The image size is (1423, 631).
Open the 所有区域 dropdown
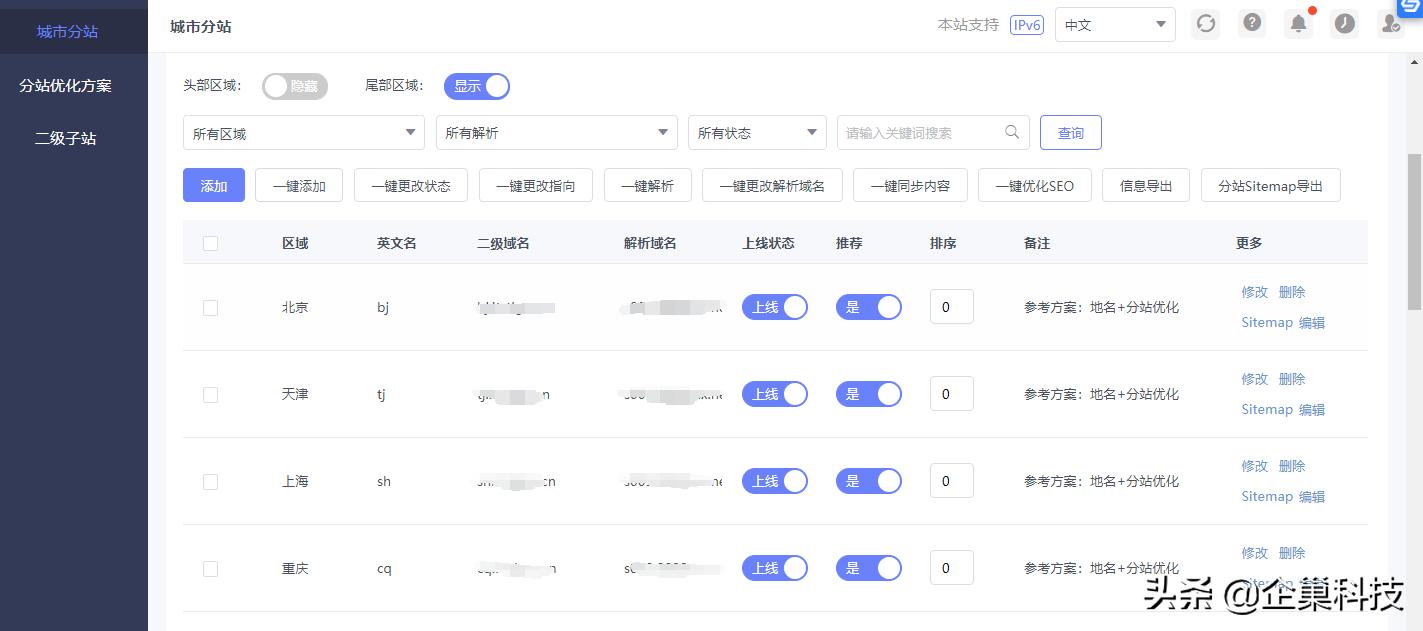coord(303,131)
